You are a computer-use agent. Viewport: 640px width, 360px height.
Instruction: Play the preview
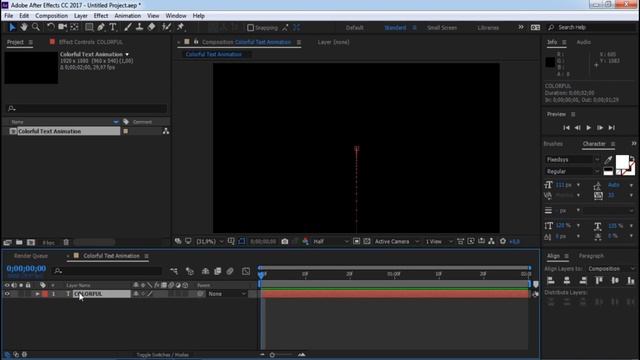click(589, 128)
